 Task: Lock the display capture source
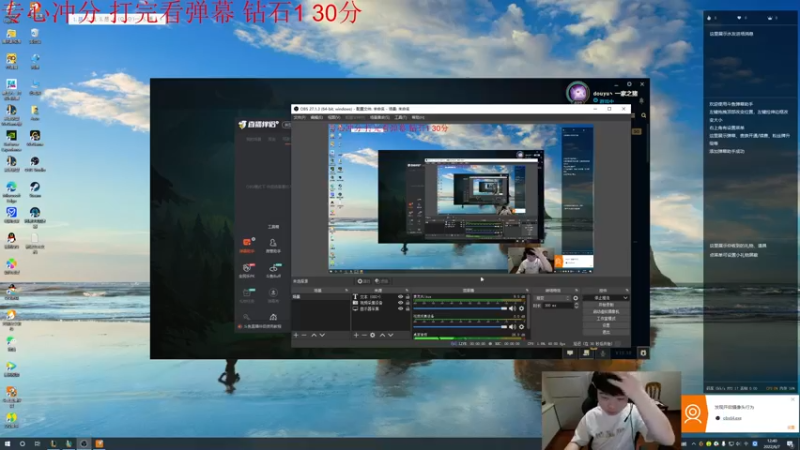coord(408,309)
